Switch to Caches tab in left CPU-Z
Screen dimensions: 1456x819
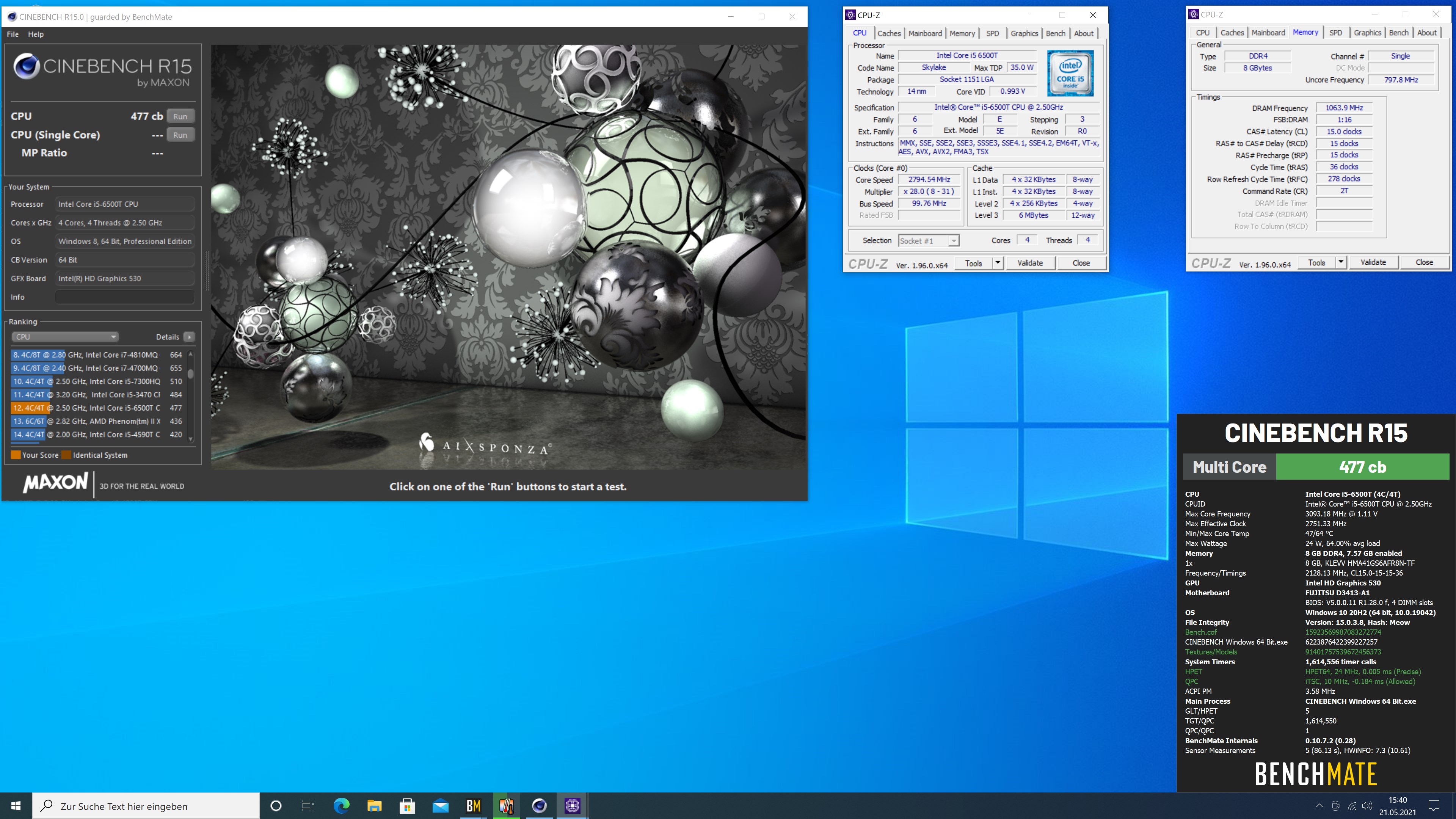[888, 33]
